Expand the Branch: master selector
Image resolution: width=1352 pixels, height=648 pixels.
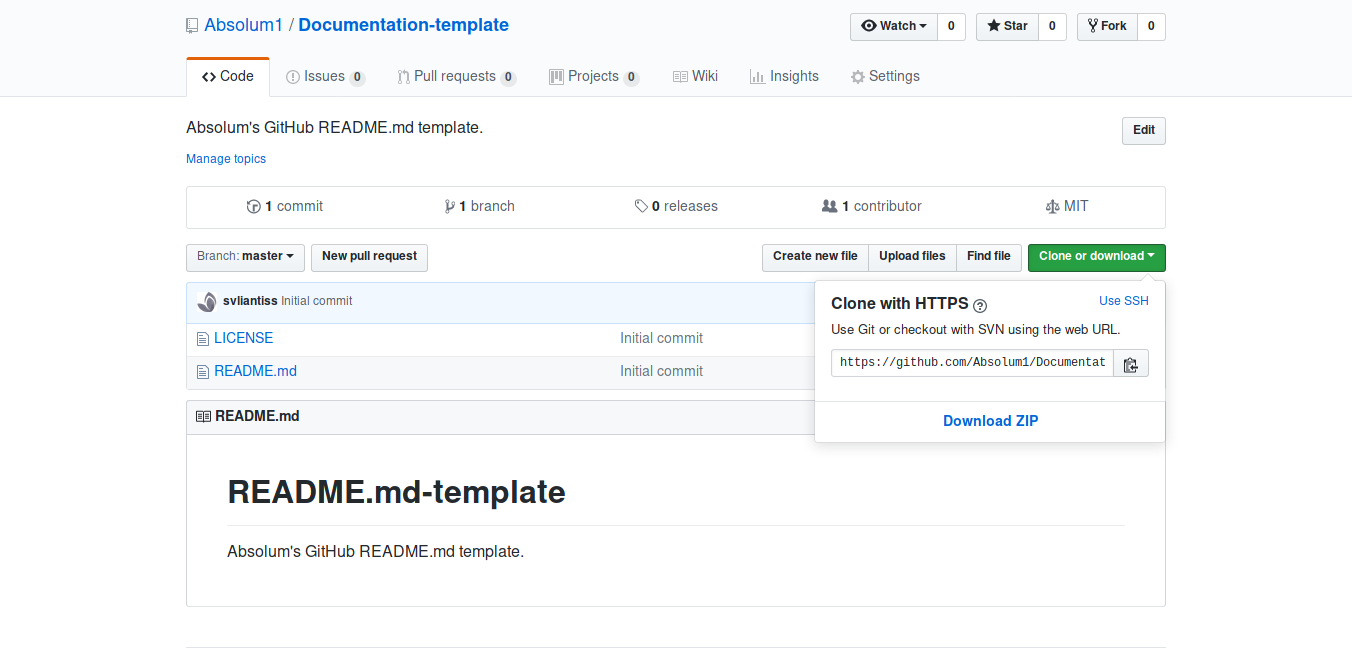(245, 257)
